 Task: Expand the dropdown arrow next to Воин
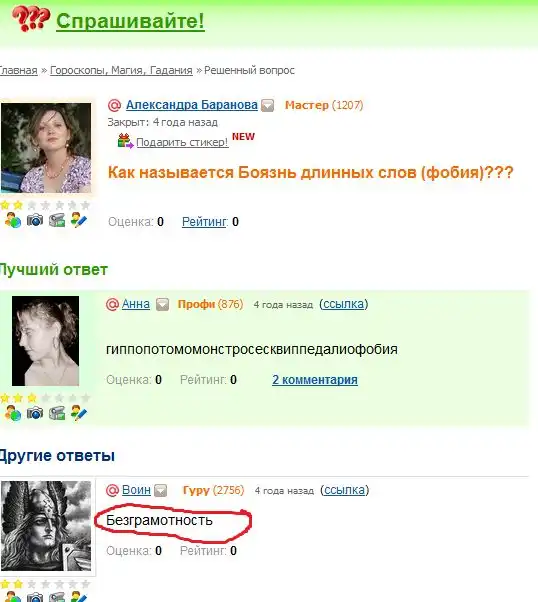point(161,491)
